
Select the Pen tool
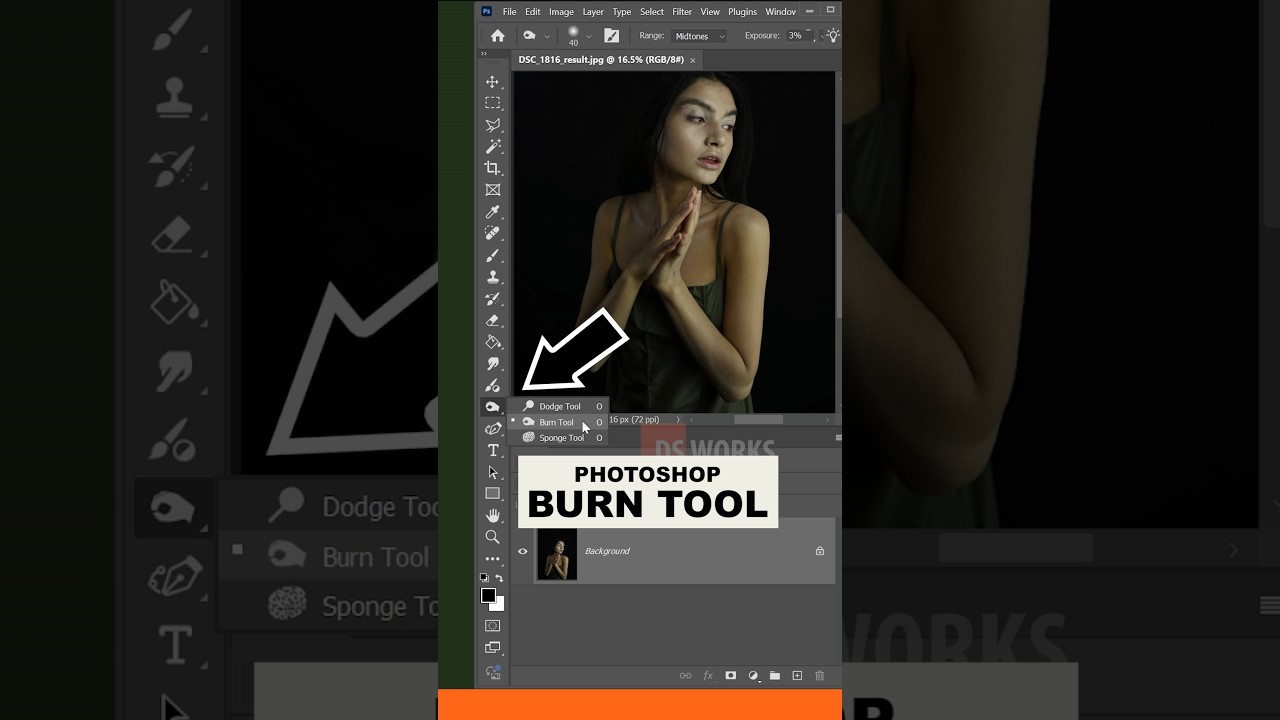click(x=492, y=428)
